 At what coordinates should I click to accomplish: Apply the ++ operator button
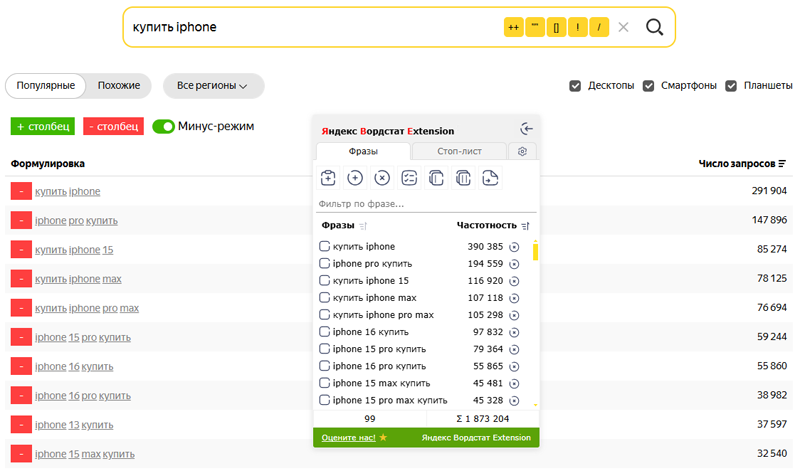click(513, 27)
